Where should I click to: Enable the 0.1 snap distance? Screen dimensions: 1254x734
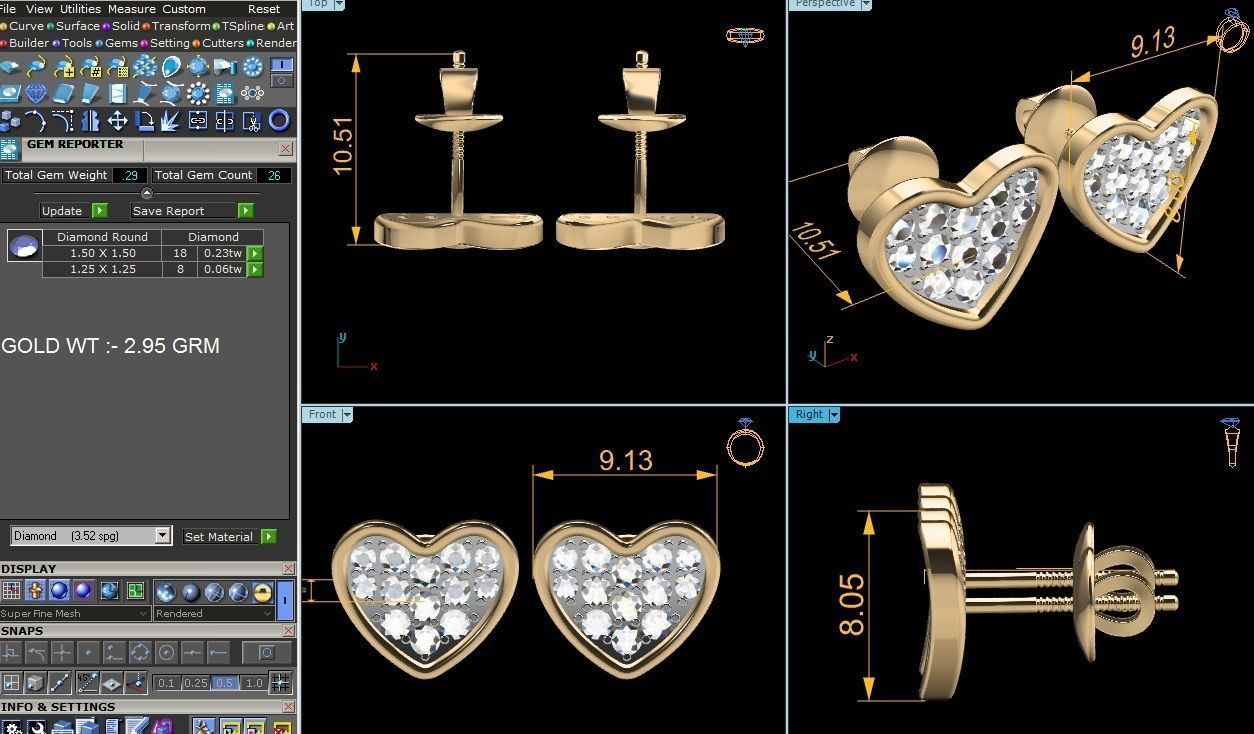pyautogui.click(x=166, y=683)
